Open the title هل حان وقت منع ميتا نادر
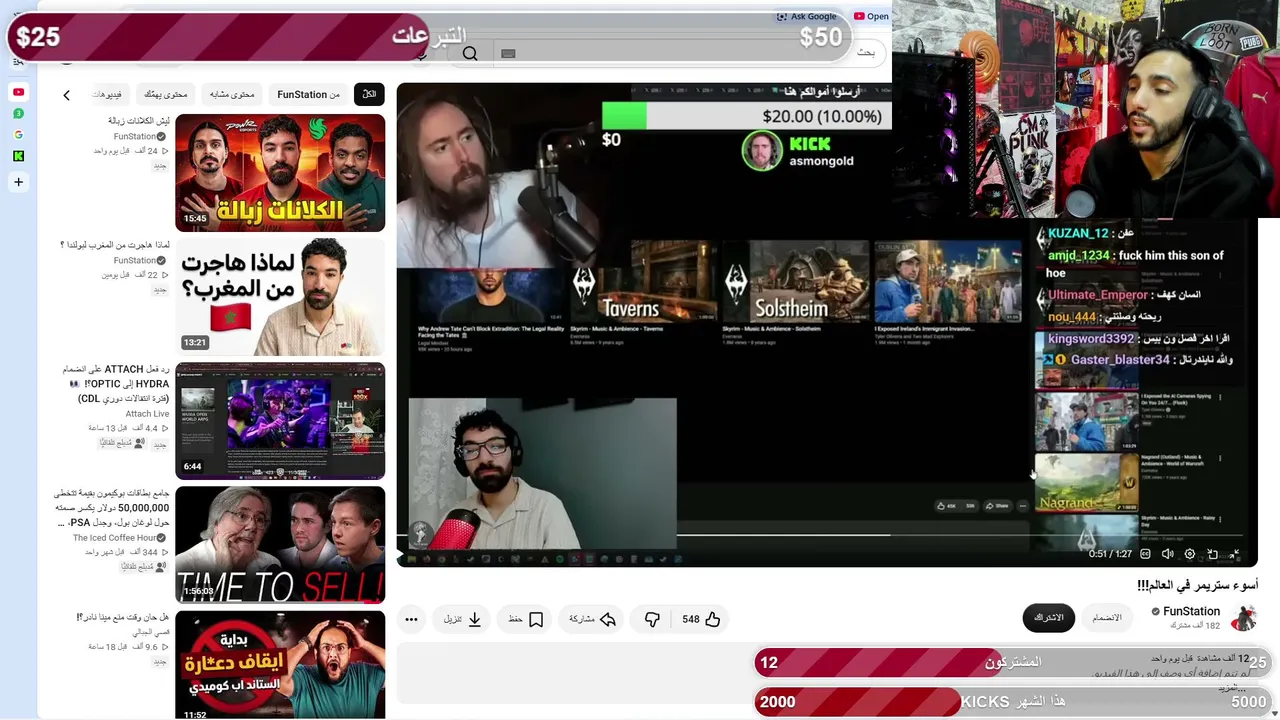The width and height of the screenshot is (1280, 720). point(123,617)
